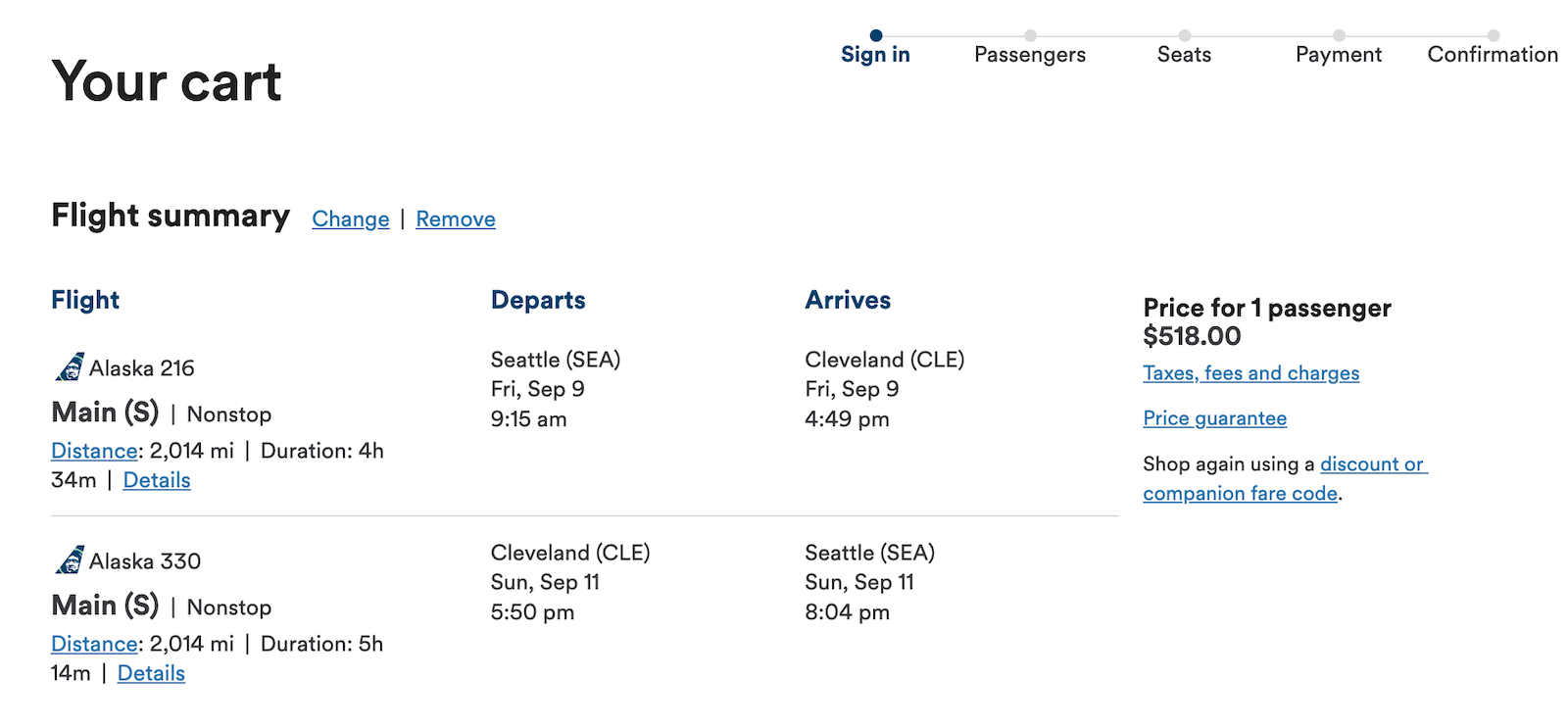Select the Sign in step label

[875, 55]
